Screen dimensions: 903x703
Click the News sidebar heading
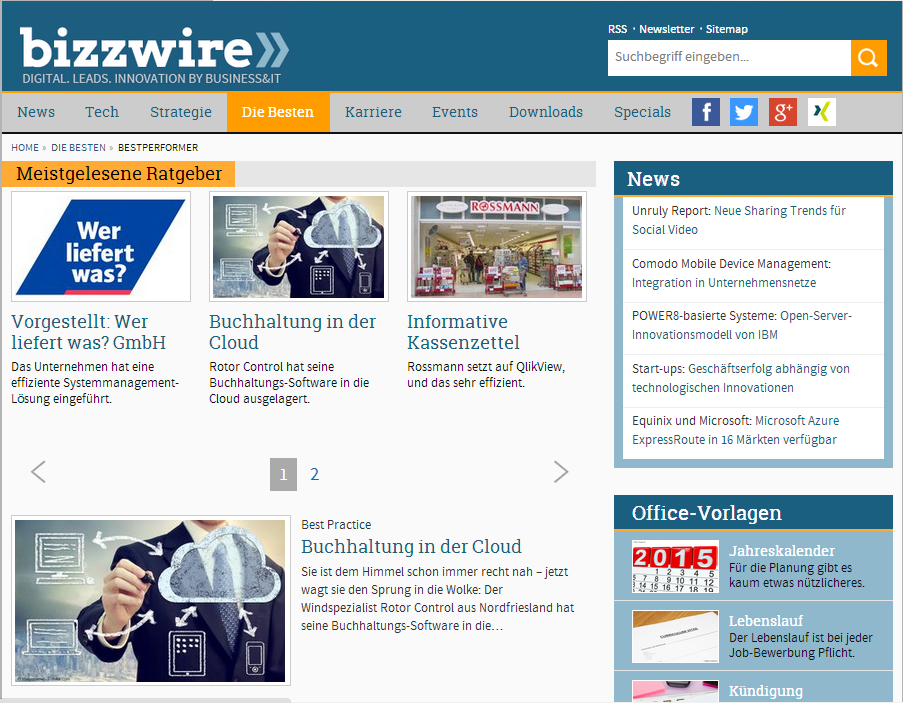click(x=653, y=179)
